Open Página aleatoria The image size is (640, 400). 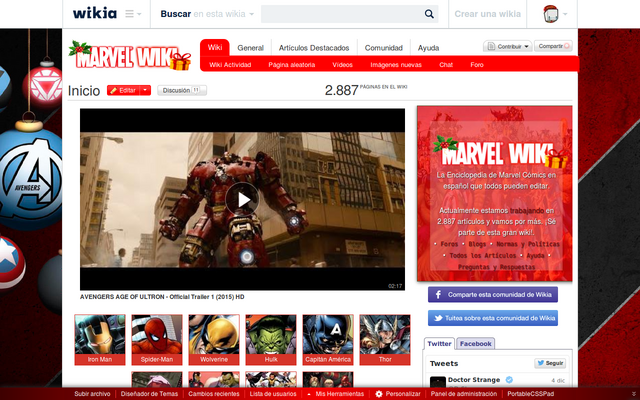(291, 64)
